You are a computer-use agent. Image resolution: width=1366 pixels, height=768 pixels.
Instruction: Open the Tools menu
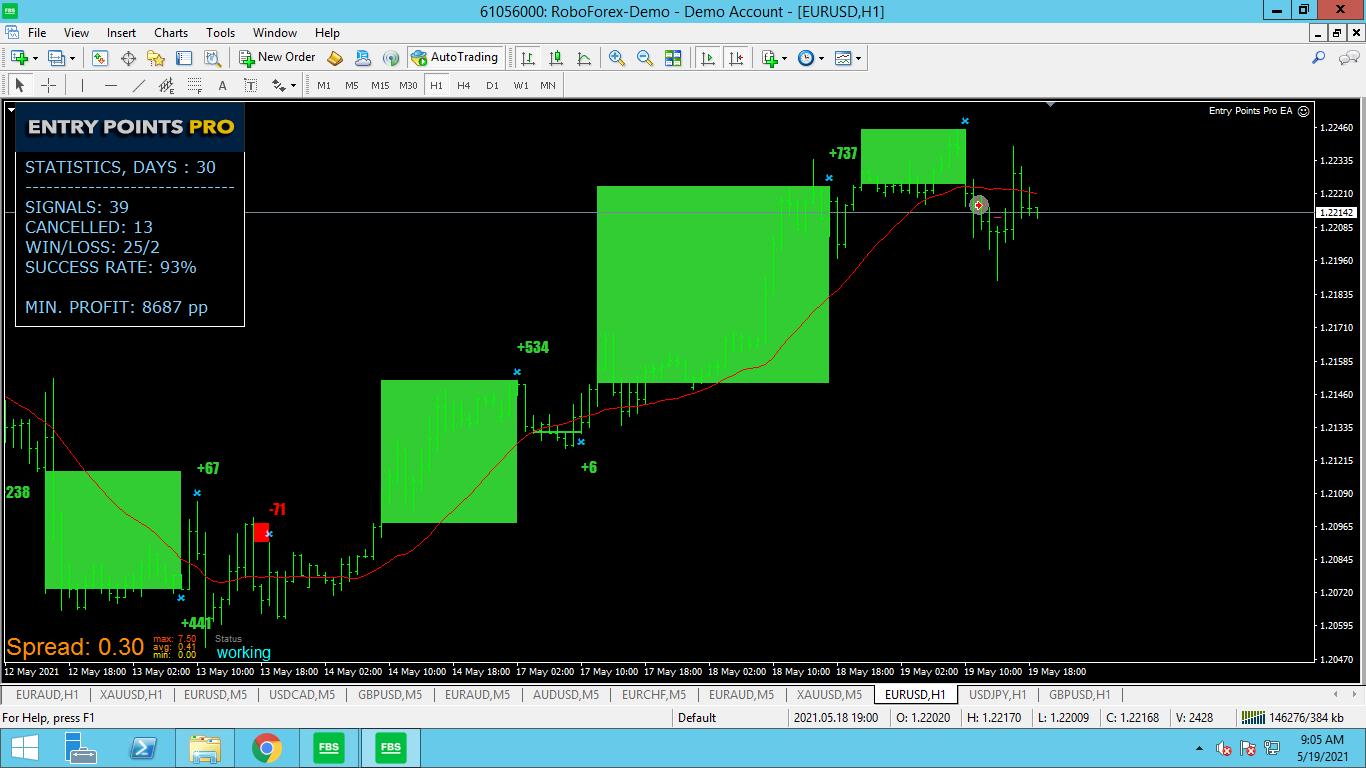(220, 33)
